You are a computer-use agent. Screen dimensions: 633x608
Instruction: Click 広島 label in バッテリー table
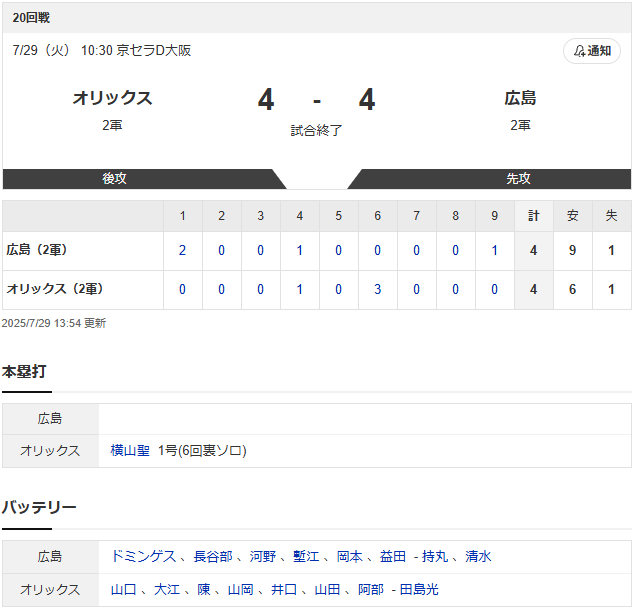[x=50, y=556]
